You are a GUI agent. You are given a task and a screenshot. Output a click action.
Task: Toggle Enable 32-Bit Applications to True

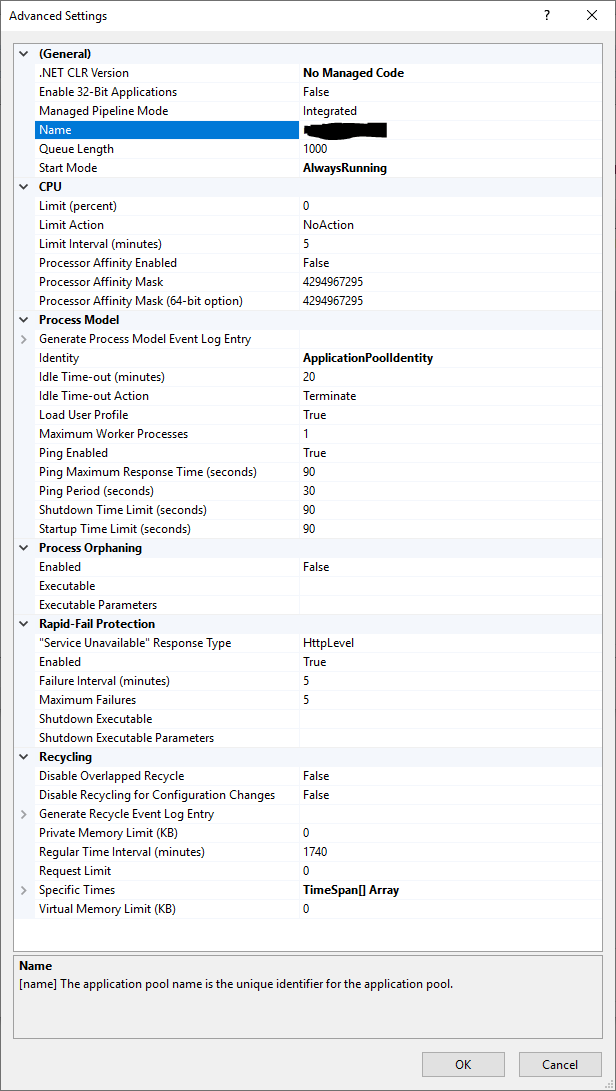[x=400, y=91]
